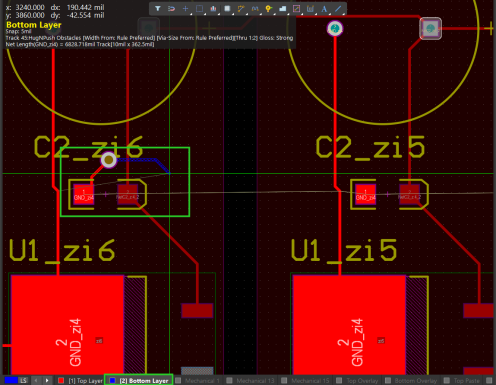This screenshot has height=385, width=496.
Task: Click the Bottom Overlay layer tab
Action: tap(412, 380)
